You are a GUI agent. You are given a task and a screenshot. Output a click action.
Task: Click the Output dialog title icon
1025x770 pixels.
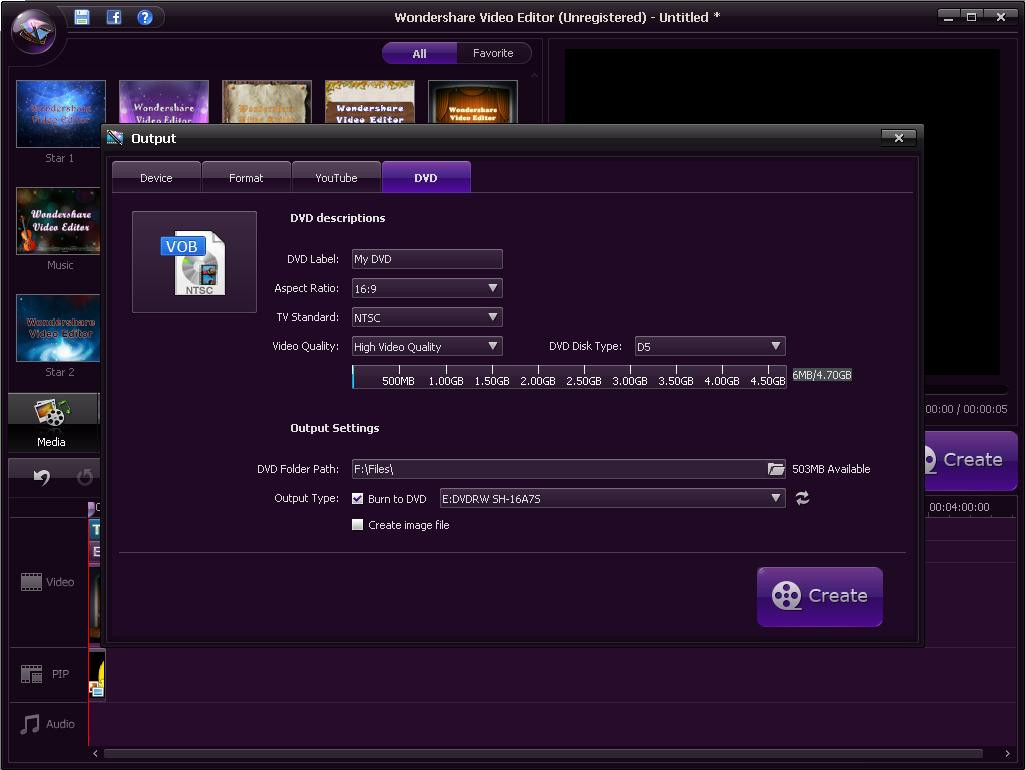(115, 137)
